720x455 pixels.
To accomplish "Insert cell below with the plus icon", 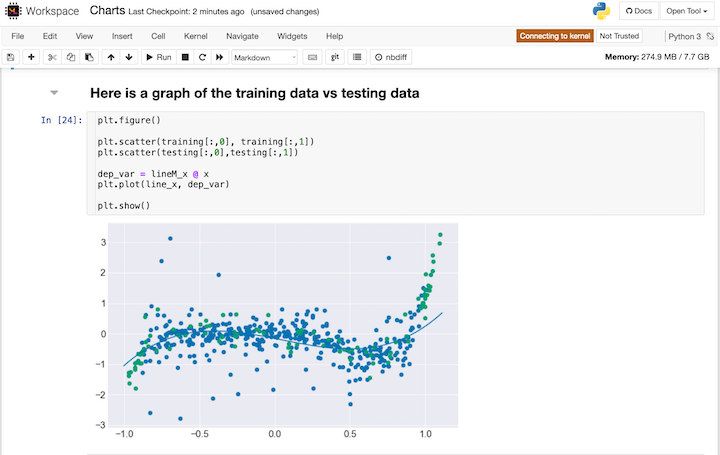I will pyautogui.click(x=31, y=57).
